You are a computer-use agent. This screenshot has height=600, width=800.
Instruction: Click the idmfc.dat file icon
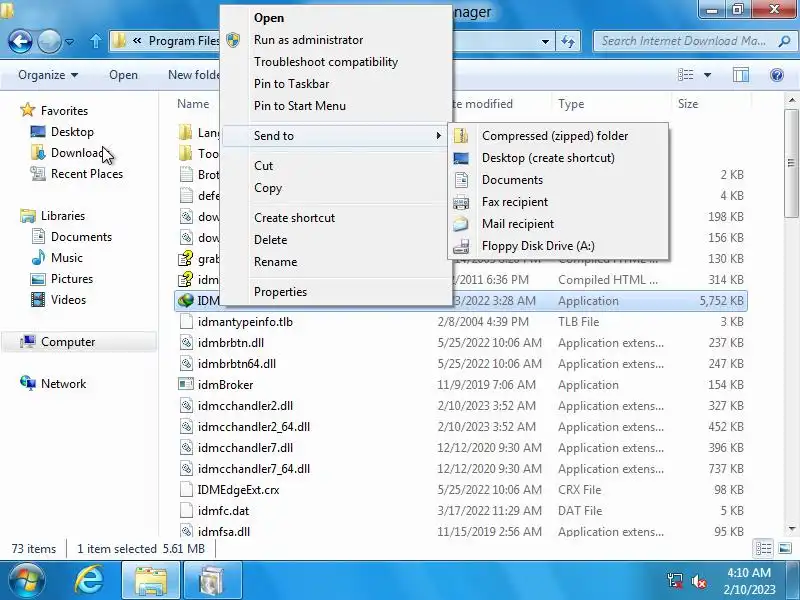[186, 510]
